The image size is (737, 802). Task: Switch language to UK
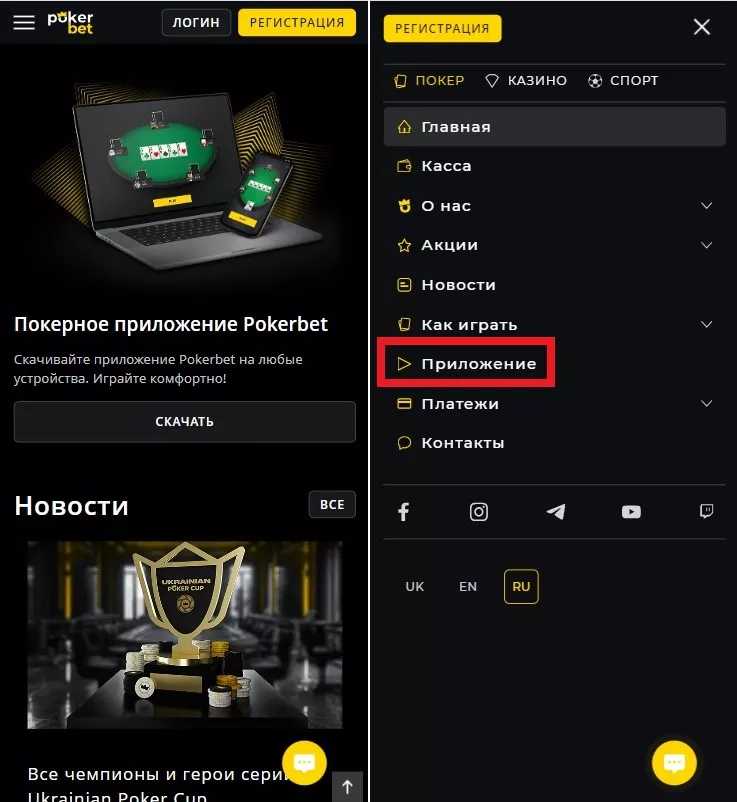[415, 587]
